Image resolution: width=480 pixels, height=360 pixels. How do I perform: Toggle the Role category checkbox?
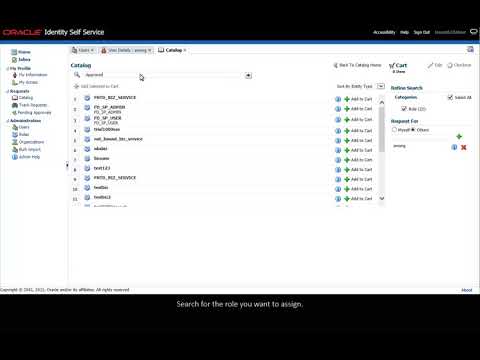click(x=404, y=109)
